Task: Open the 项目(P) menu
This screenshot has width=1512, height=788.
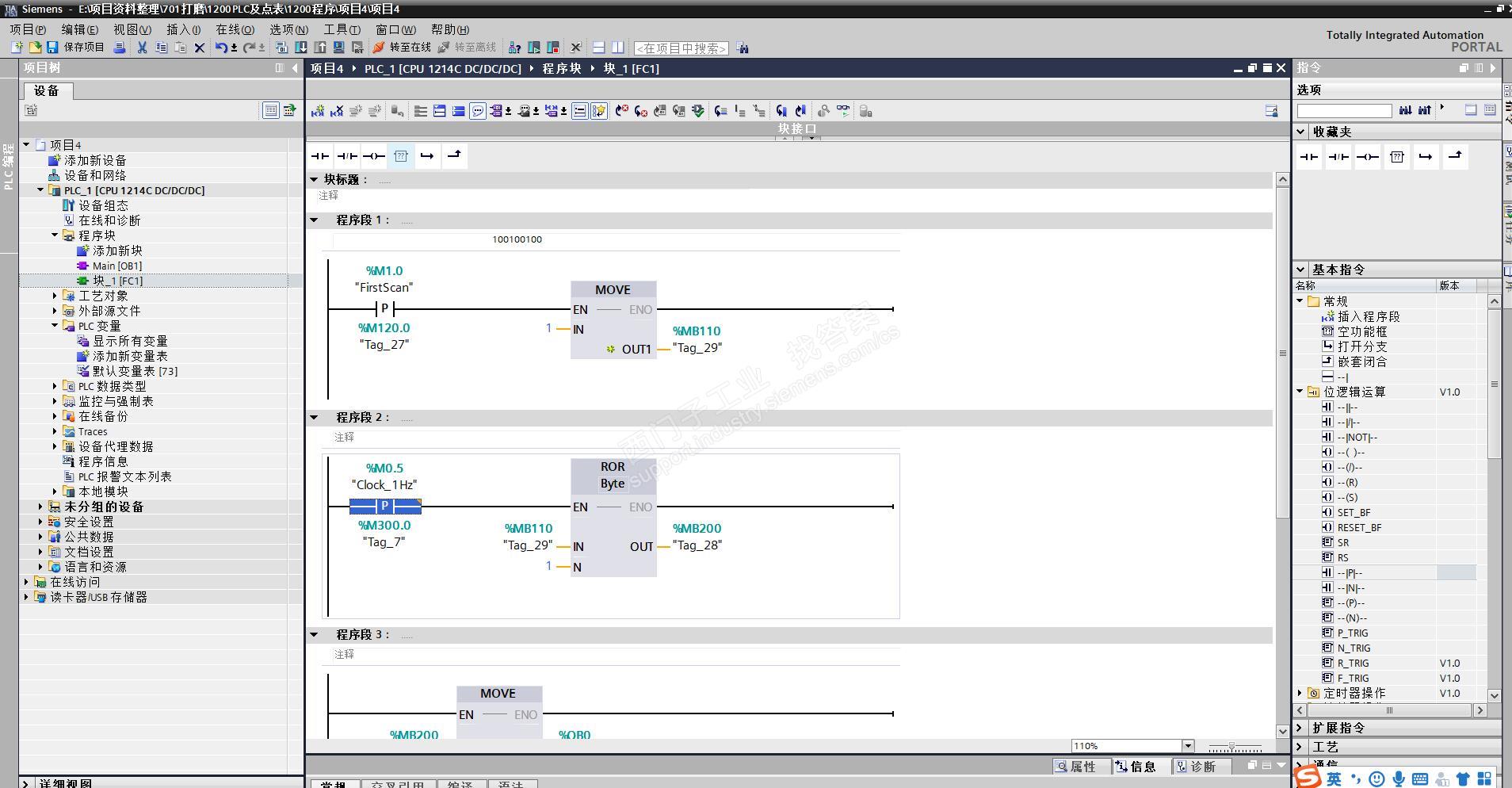Action: 28,29
